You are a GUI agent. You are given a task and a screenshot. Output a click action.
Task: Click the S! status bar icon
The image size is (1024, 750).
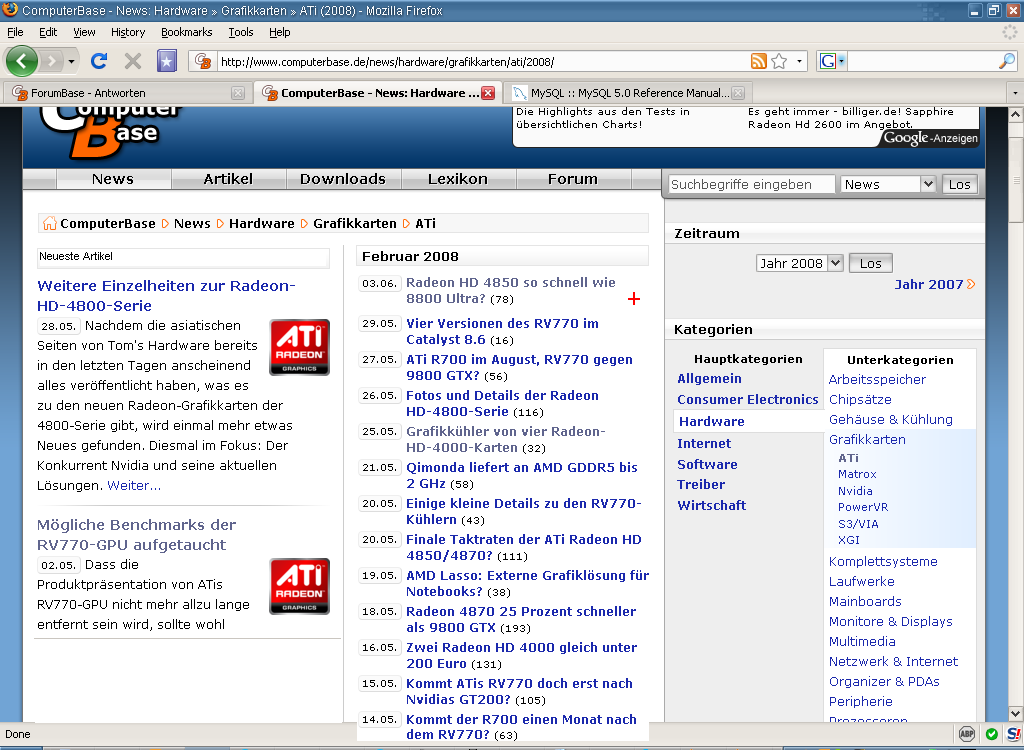click(x=1014, y=734)
